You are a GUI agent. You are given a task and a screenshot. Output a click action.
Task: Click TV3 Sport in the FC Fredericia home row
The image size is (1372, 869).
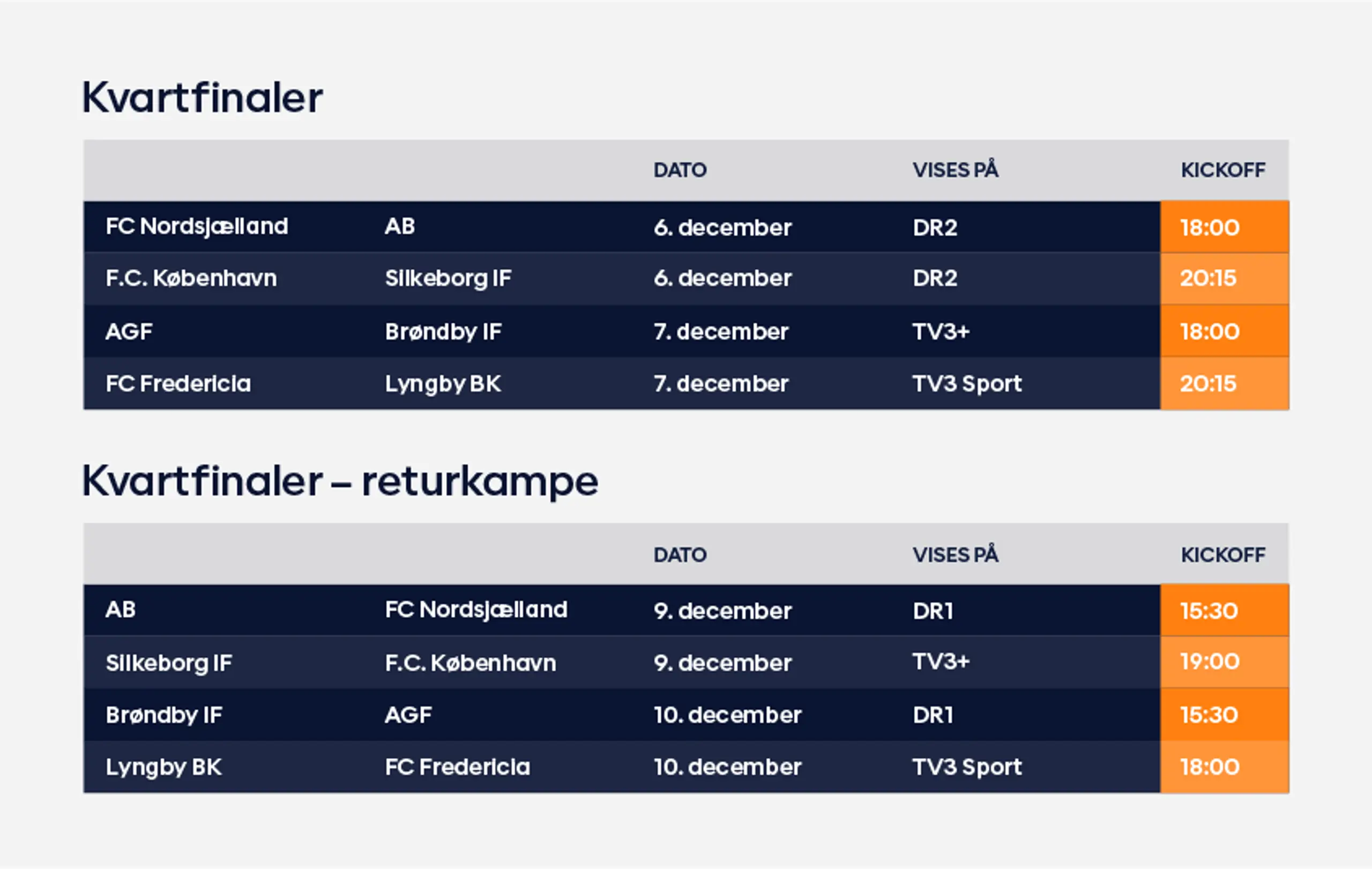click(x=966, y=383)
